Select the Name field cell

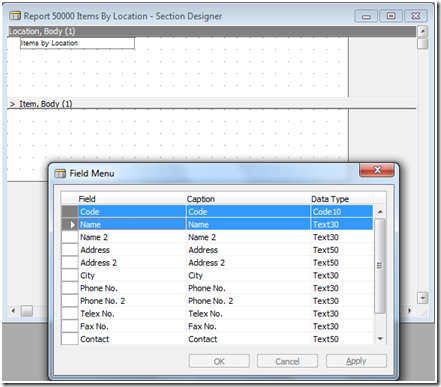132,224
